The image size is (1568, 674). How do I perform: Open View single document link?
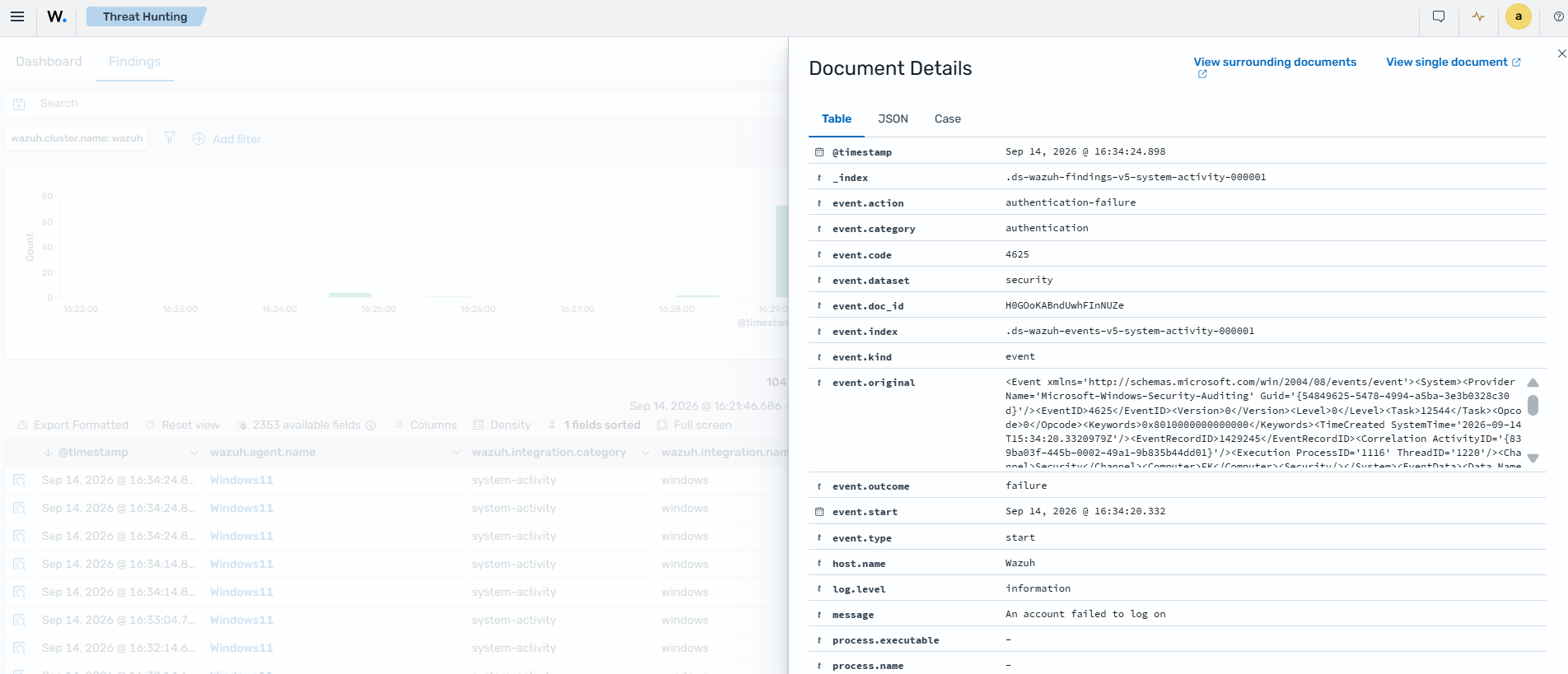(1454, 62)
